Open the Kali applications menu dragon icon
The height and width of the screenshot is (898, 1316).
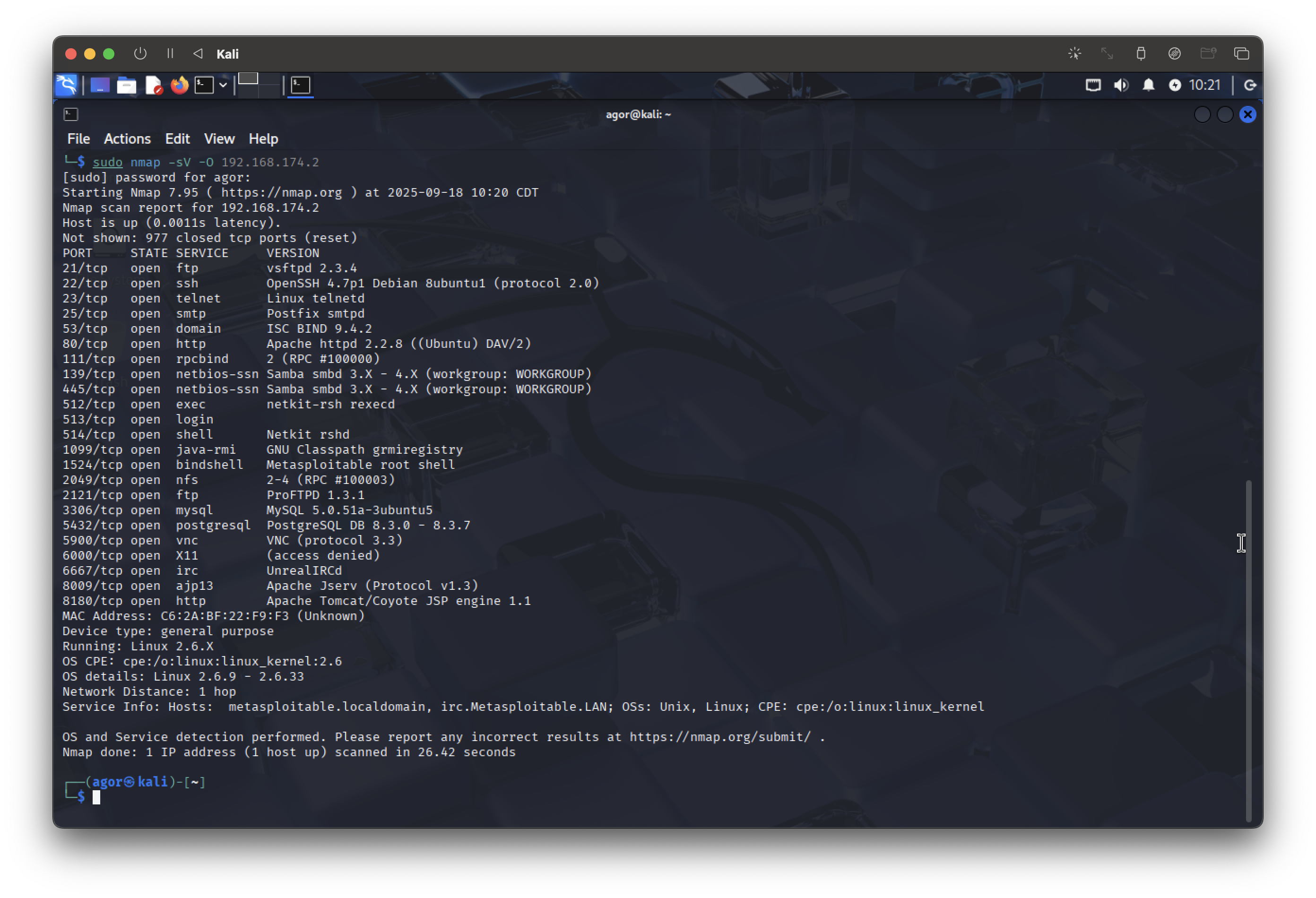[x=66, y=86]
